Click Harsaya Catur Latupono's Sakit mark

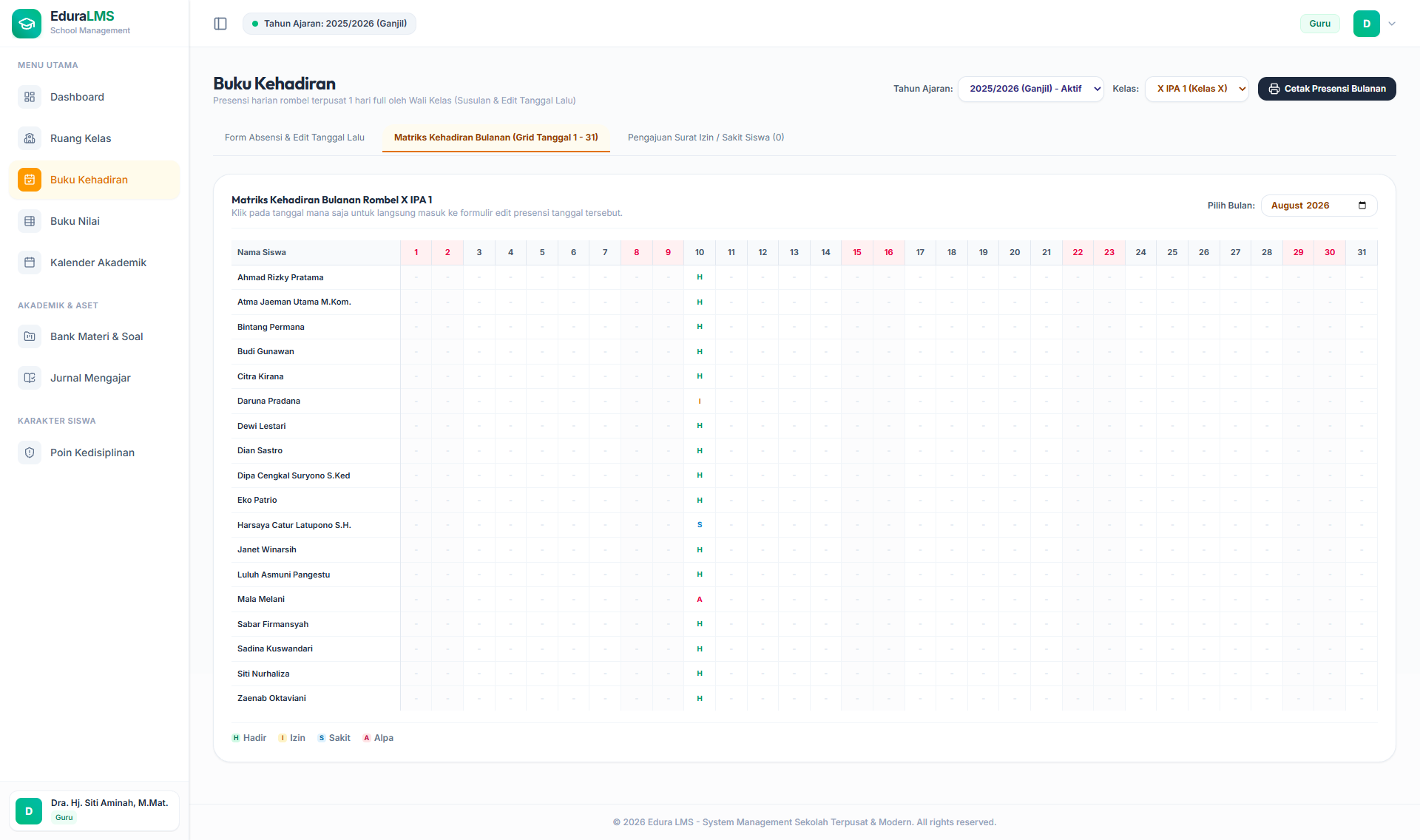pyautogui.click(x=700, y=525)
